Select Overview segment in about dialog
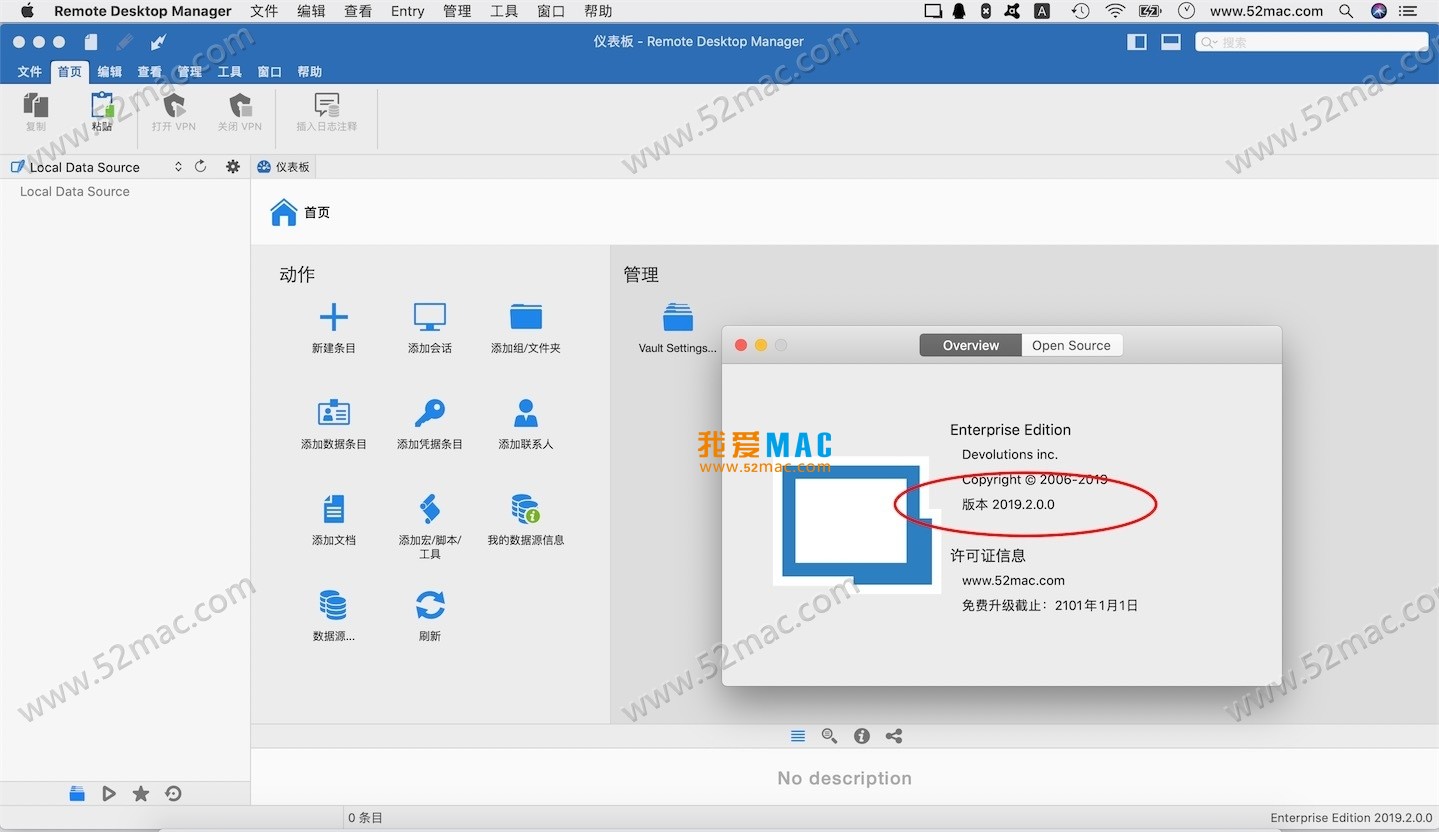1439x832 pixels. 970,345
